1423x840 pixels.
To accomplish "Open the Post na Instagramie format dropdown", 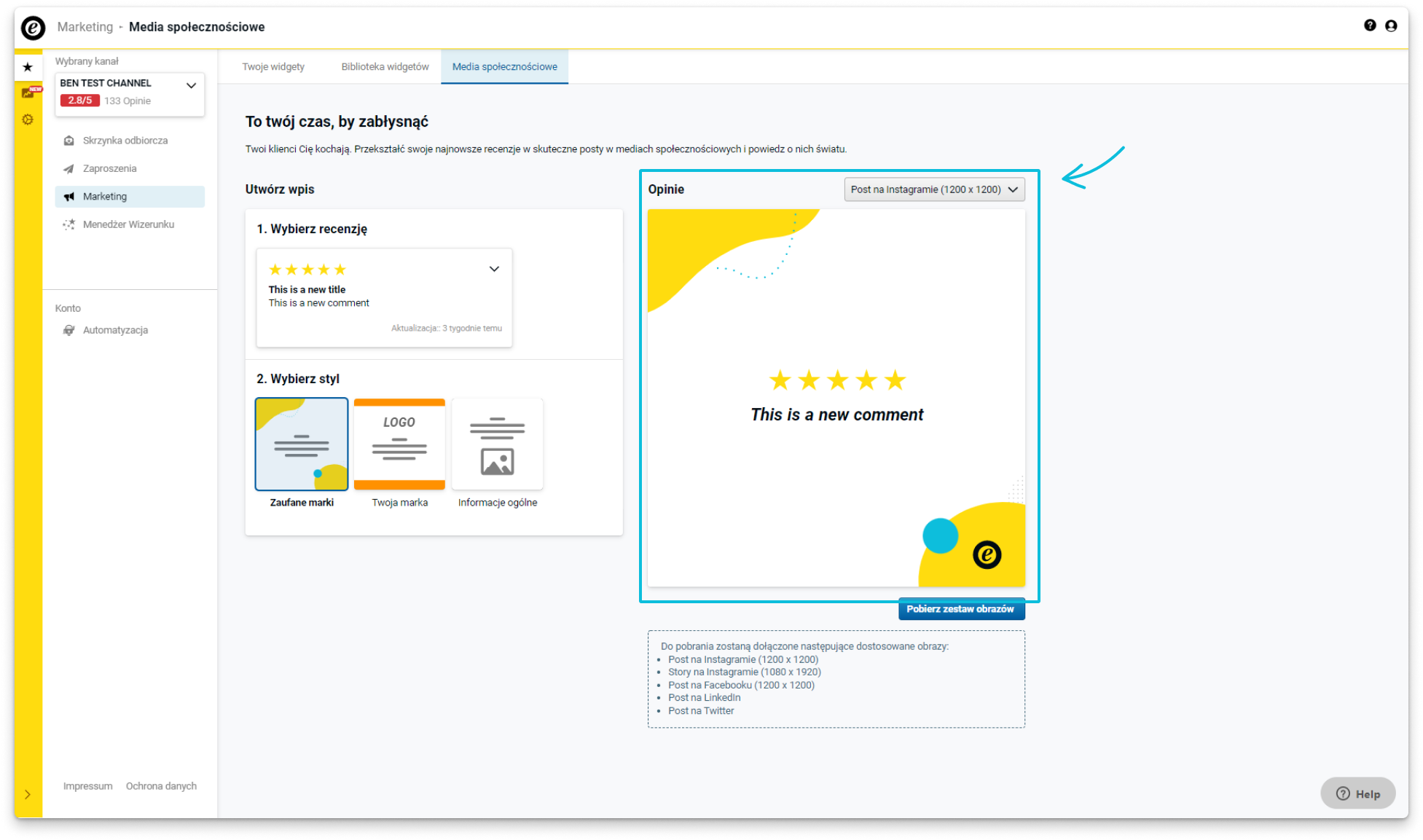I will click(934, 189).
